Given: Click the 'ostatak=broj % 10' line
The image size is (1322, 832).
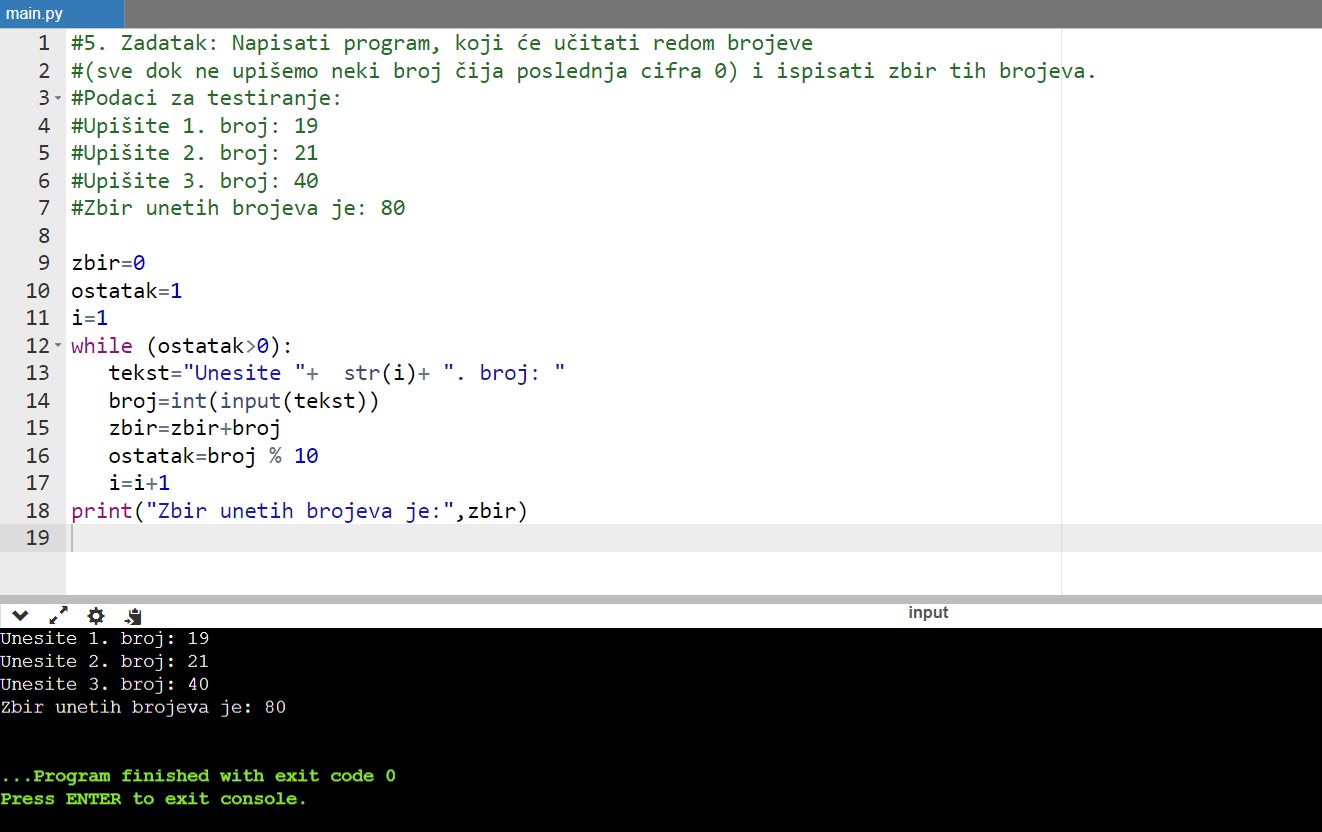Looking at the screenshot, I should (213, 456).
